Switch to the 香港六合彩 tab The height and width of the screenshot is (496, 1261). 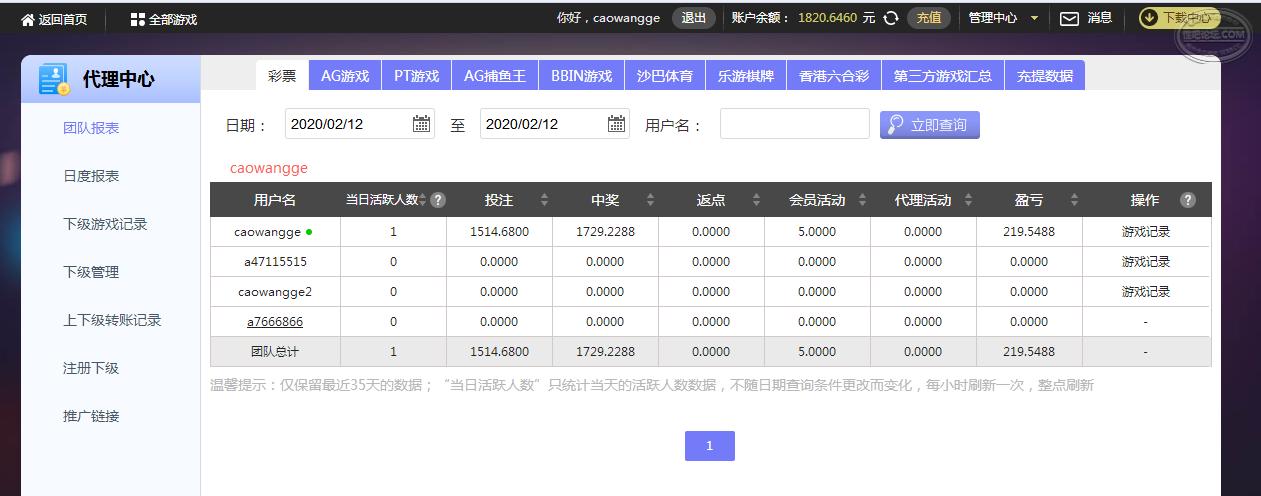(x=833, y=76)
